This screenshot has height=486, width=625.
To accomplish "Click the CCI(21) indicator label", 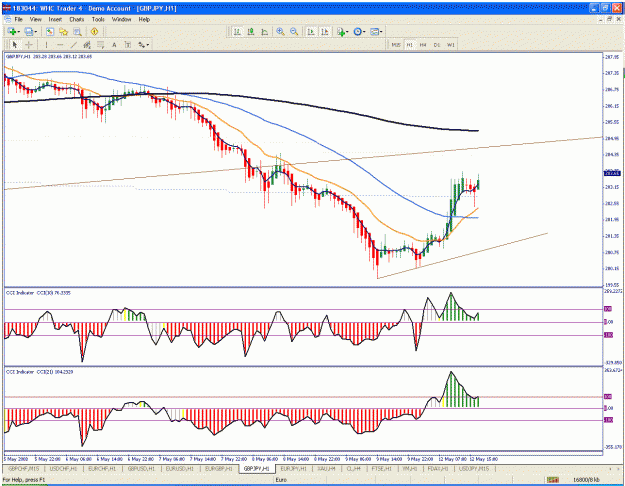I will (39, 372).
